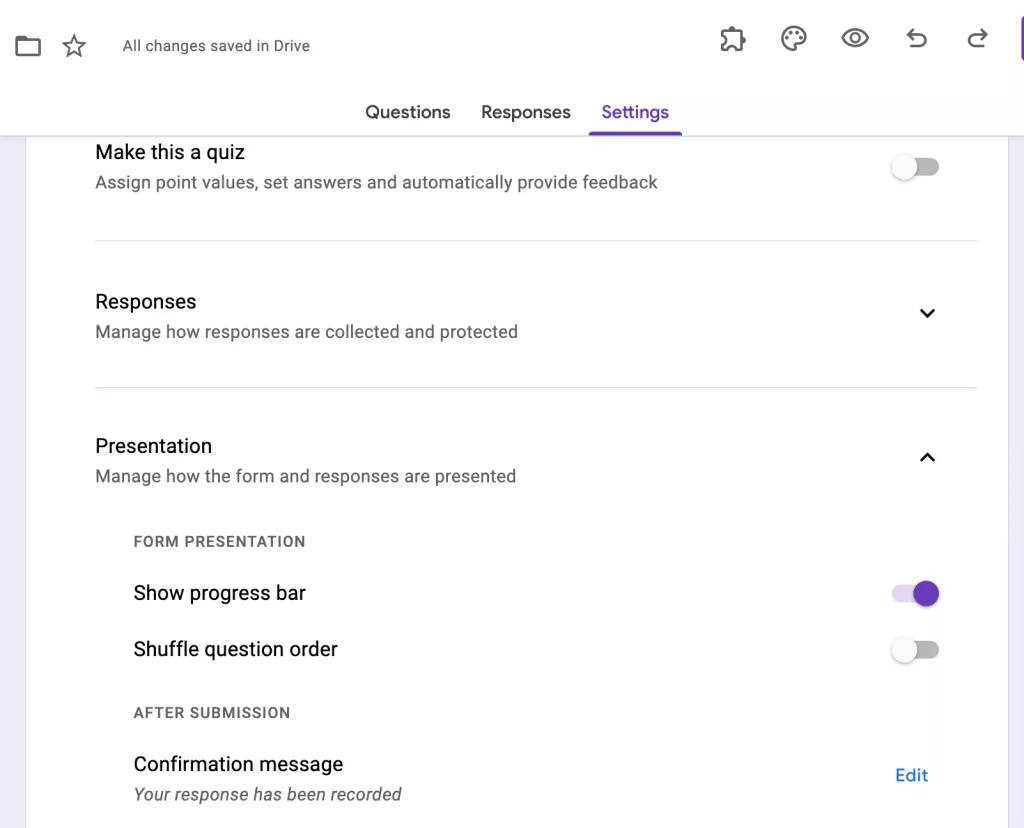Edit the confirmation message
This screenshot has height=828, width=1024.
click(911, 775)
